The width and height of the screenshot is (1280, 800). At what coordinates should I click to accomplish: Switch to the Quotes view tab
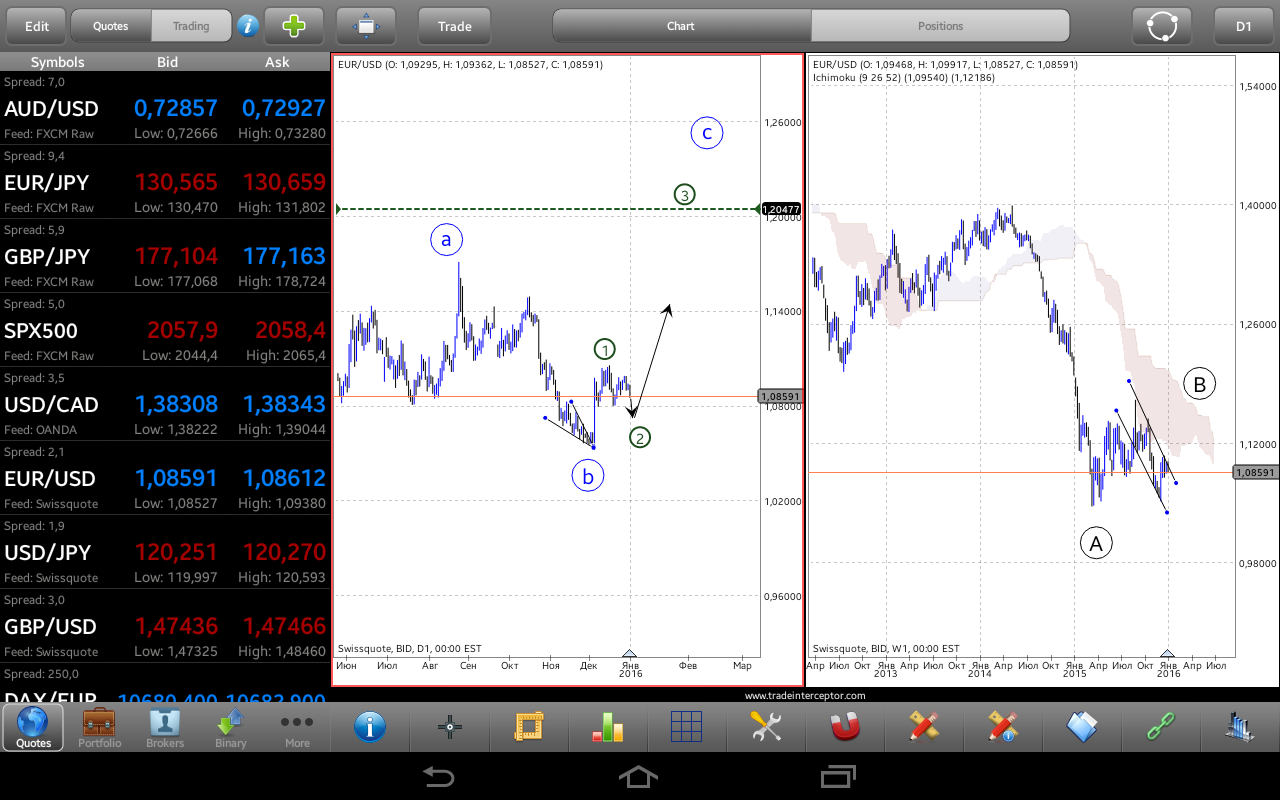coord(111,26)
